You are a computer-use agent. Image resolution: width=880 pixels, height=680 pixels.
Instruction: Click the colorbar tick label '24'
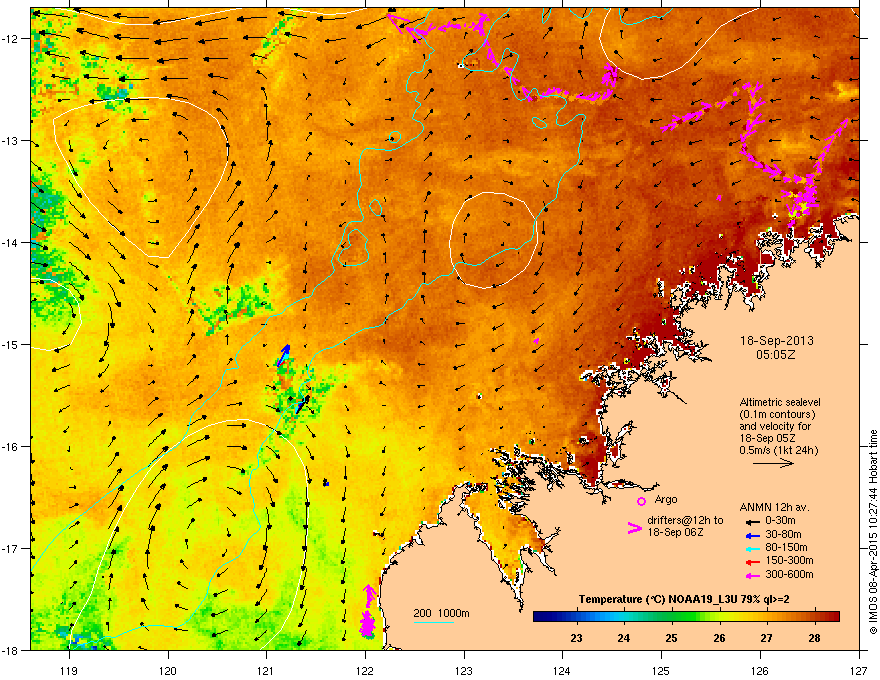pyautogui.click(x=624, y=638)
